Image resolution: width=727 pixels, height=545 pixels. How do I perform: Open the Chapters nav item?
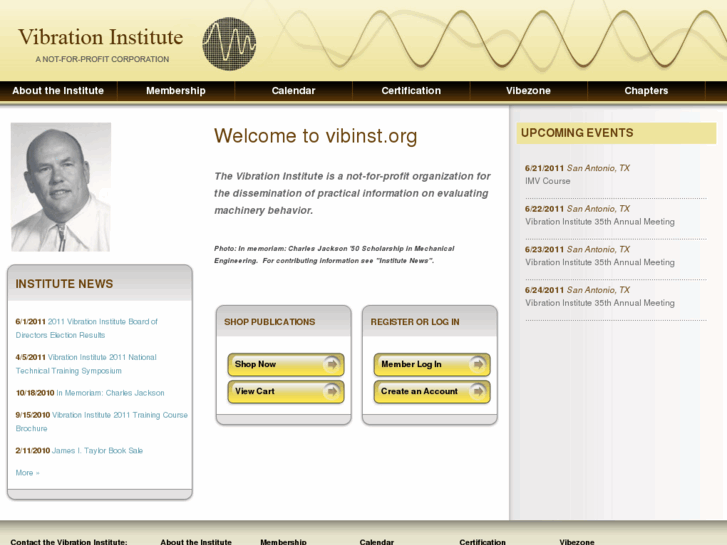[x=646, y=91]
